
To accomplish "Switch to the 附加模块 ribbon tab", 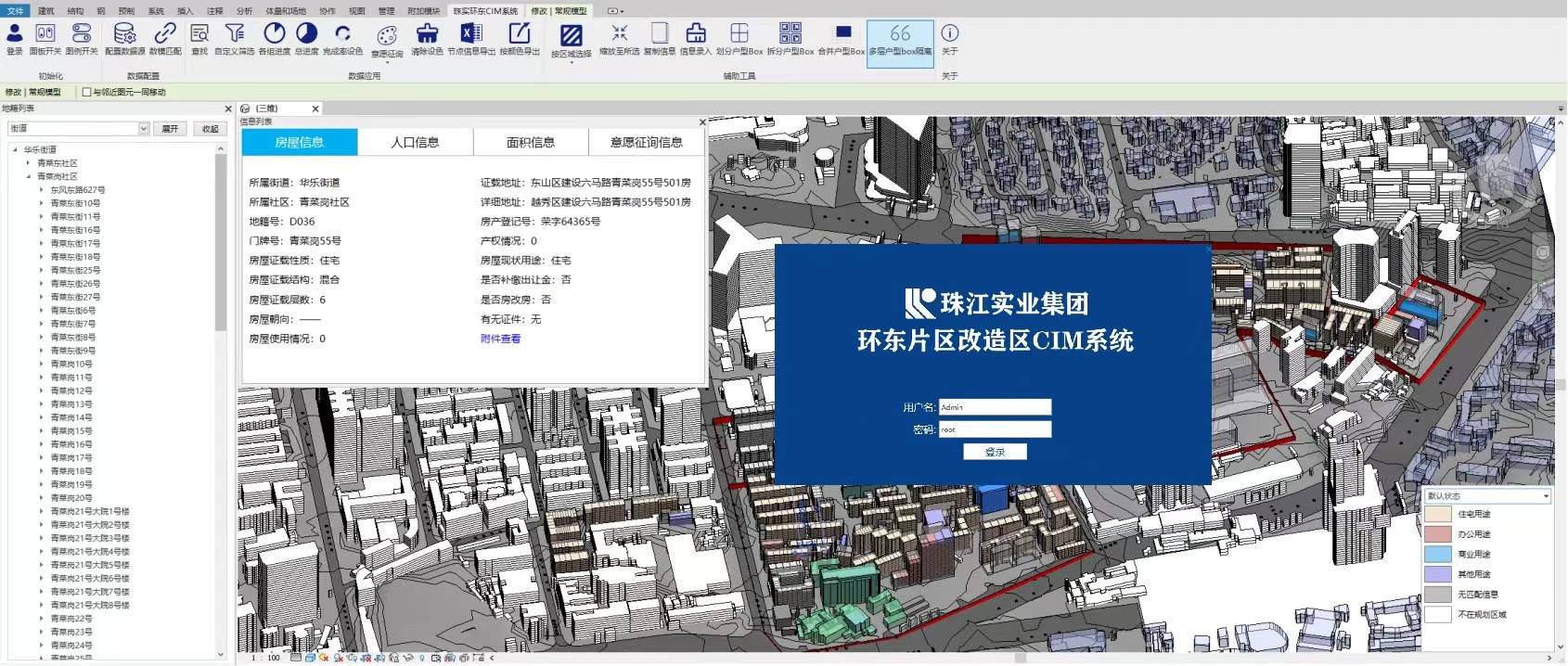I will [424, 11].
